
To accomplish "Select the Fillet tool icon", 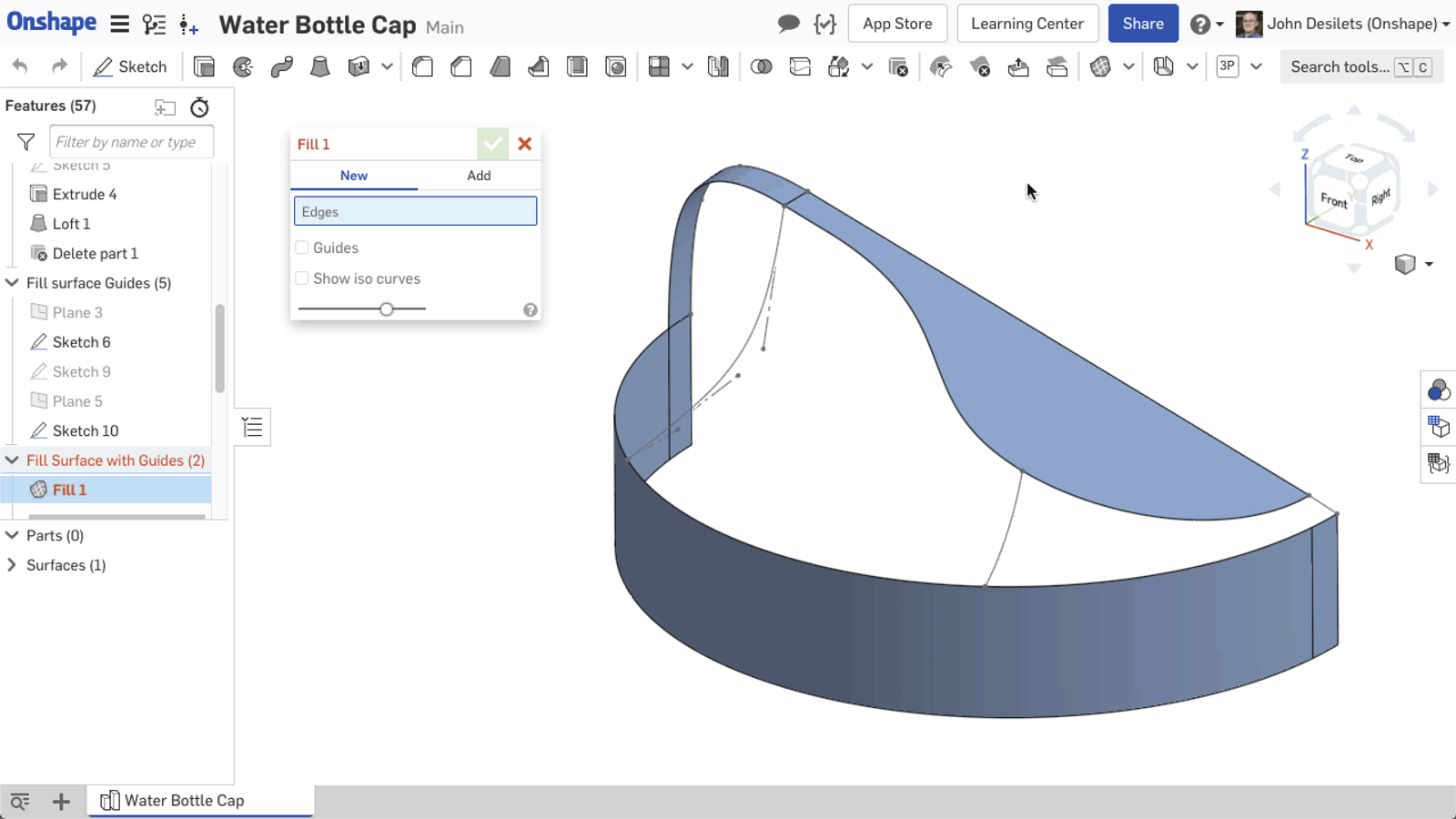I will pos(422,66).
